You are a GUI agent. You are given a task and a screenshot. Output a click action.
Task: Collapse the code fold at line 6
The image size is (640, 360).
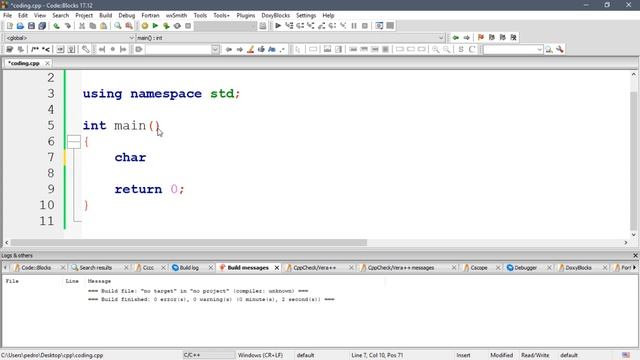click(74, 142)
